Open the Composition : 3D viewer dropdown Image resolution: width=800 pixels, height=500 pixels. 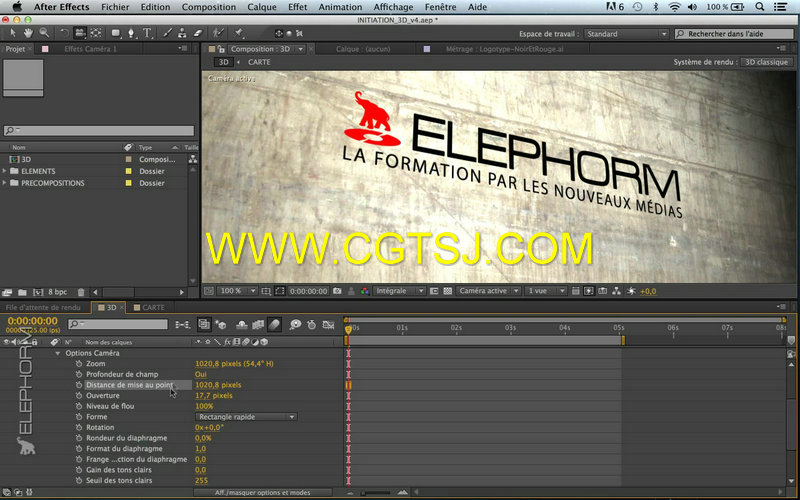pyautogui.click(x=301, y=49)
